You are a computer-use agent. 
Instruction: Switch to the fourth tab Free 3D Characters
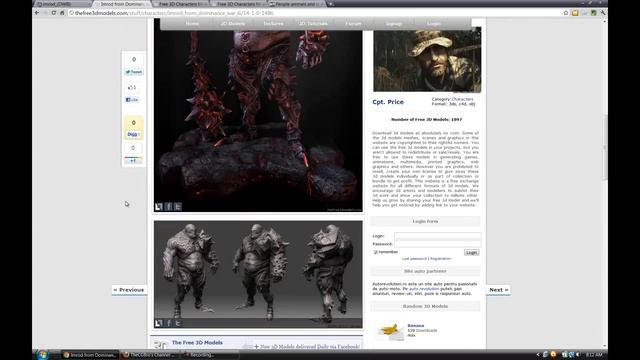[x=238, y=4]
